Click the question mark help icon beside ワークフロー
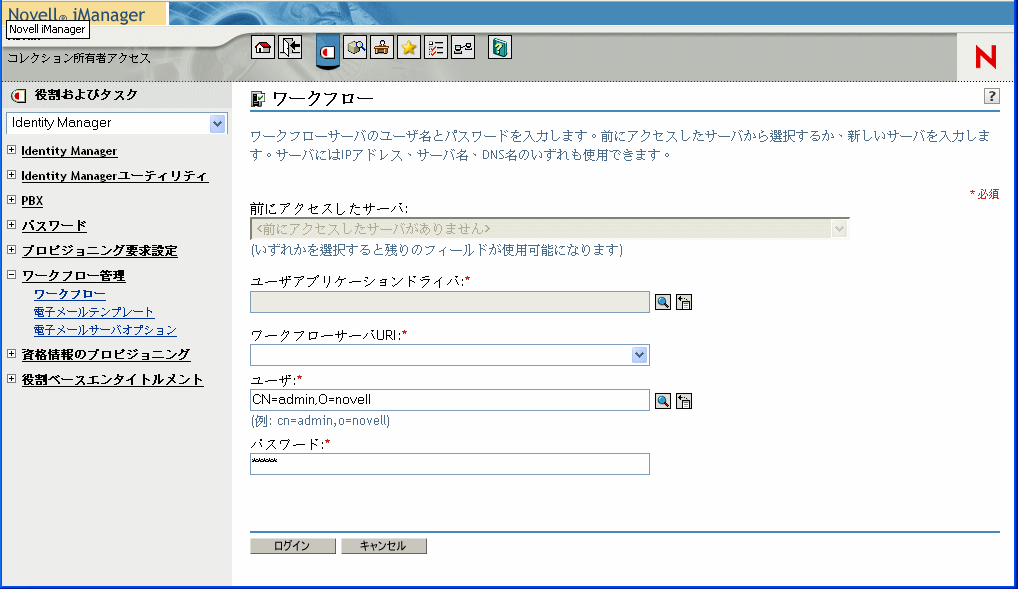This screenshot has height=589, width=1018. tap(991, 96)
